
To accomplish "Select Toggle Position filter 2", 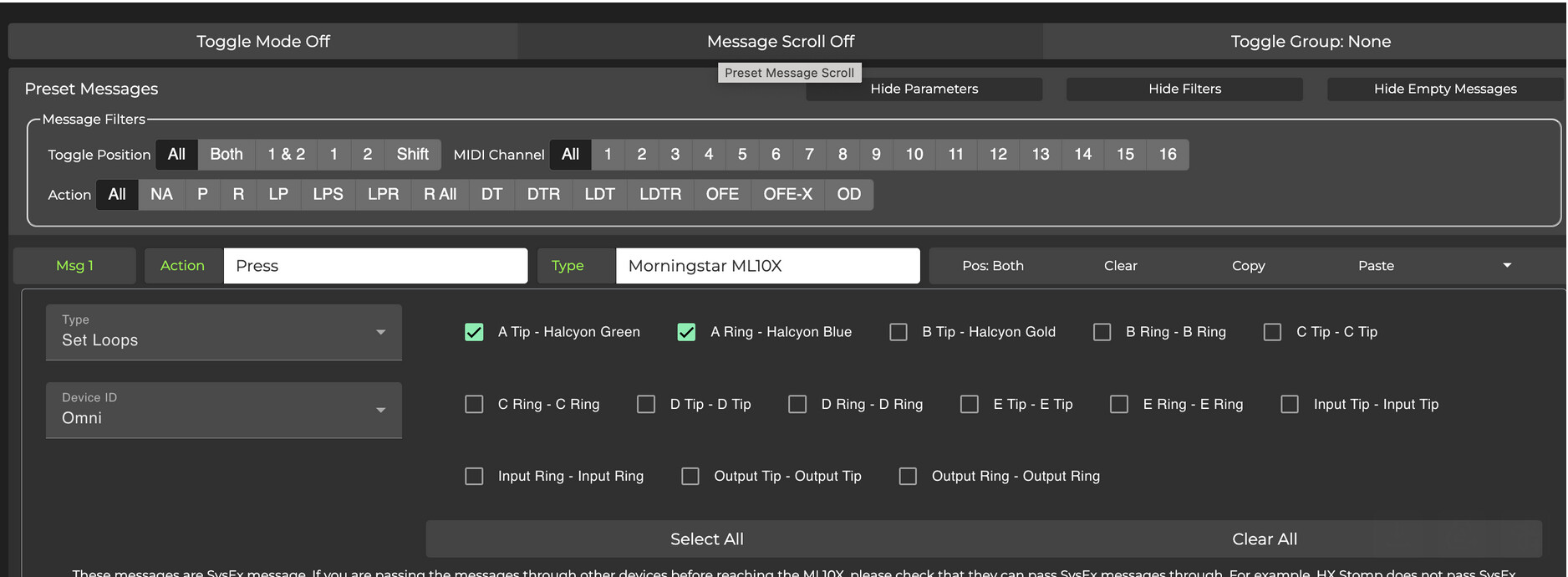I will (367, 154).
